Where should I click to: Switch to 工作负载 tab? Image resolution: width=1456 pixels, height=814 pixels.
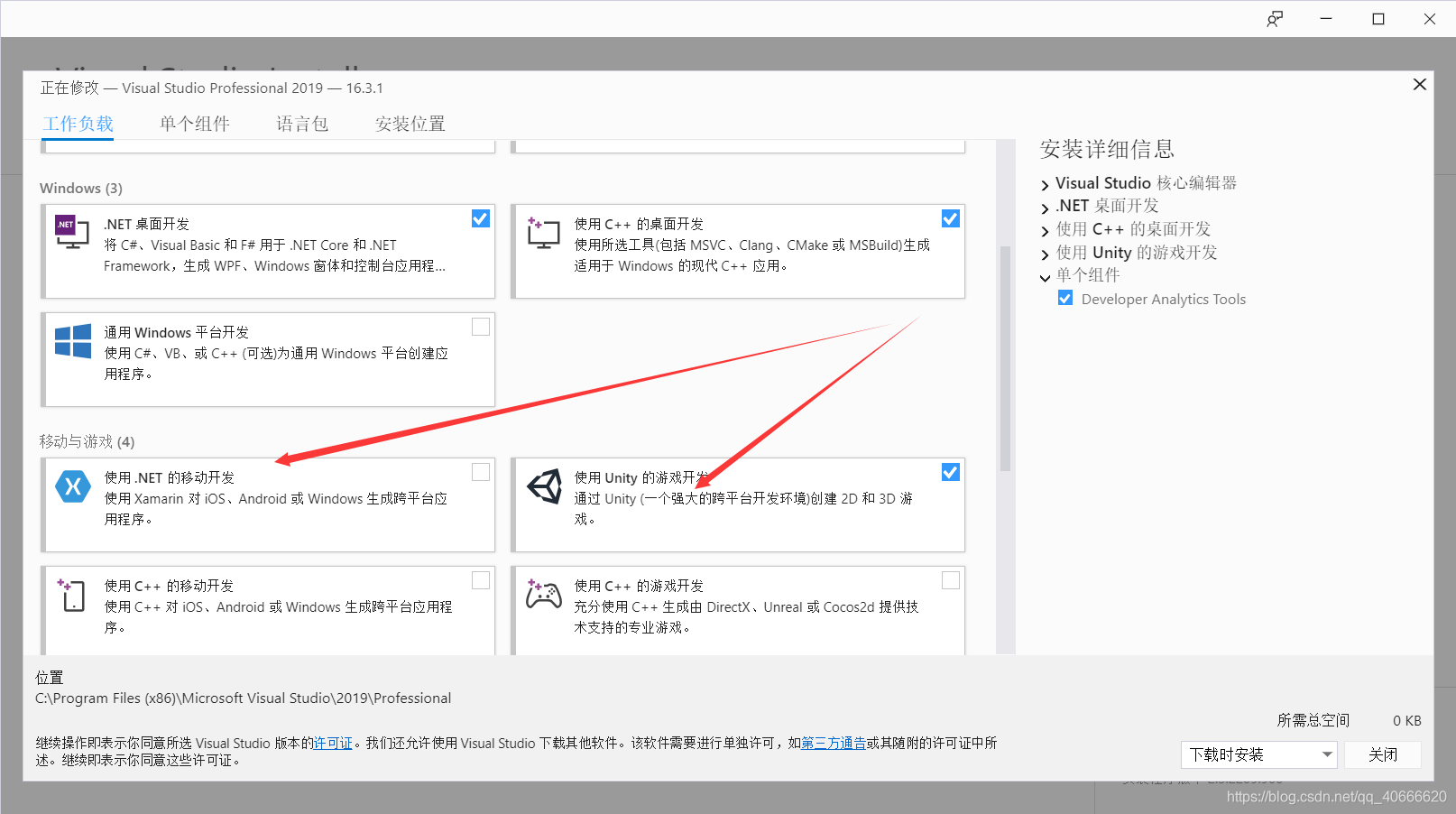(78, 124)
